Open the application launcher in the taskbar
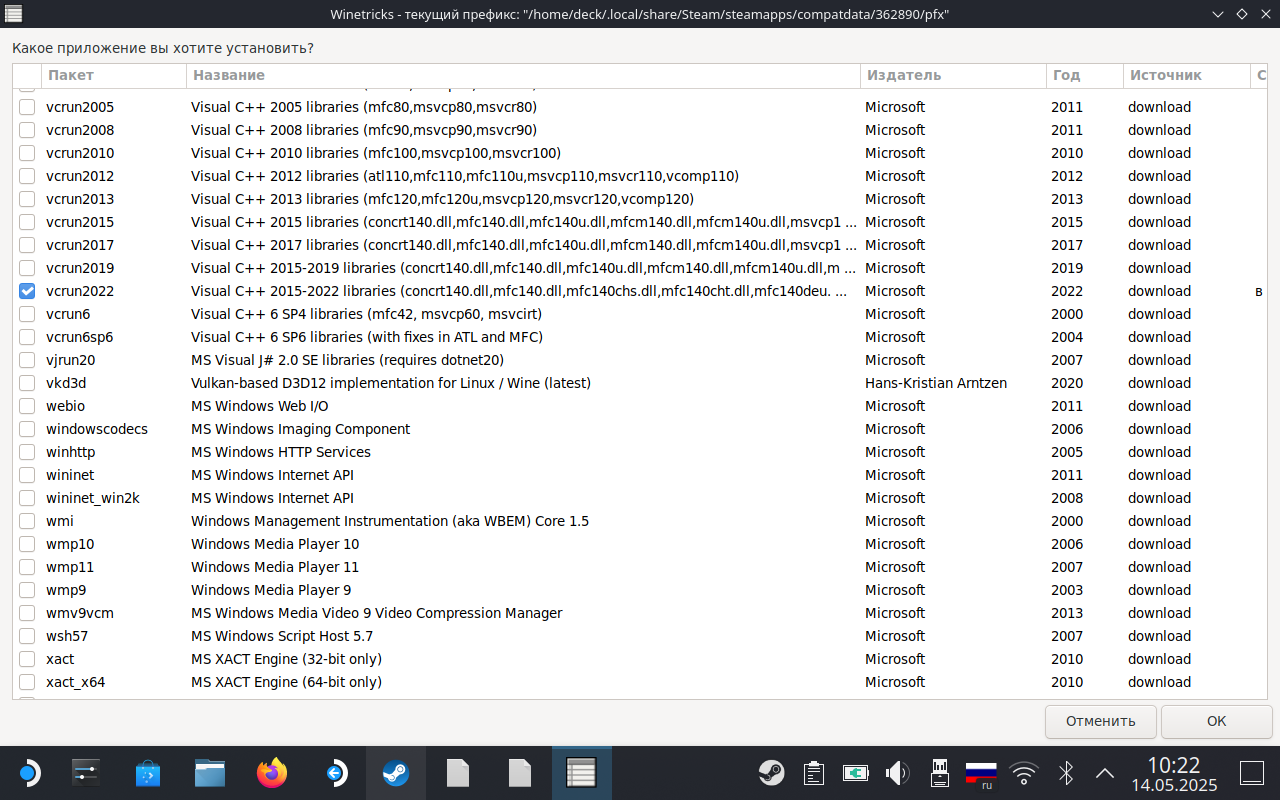1280x800 pixels. click(x=29, y=772)
